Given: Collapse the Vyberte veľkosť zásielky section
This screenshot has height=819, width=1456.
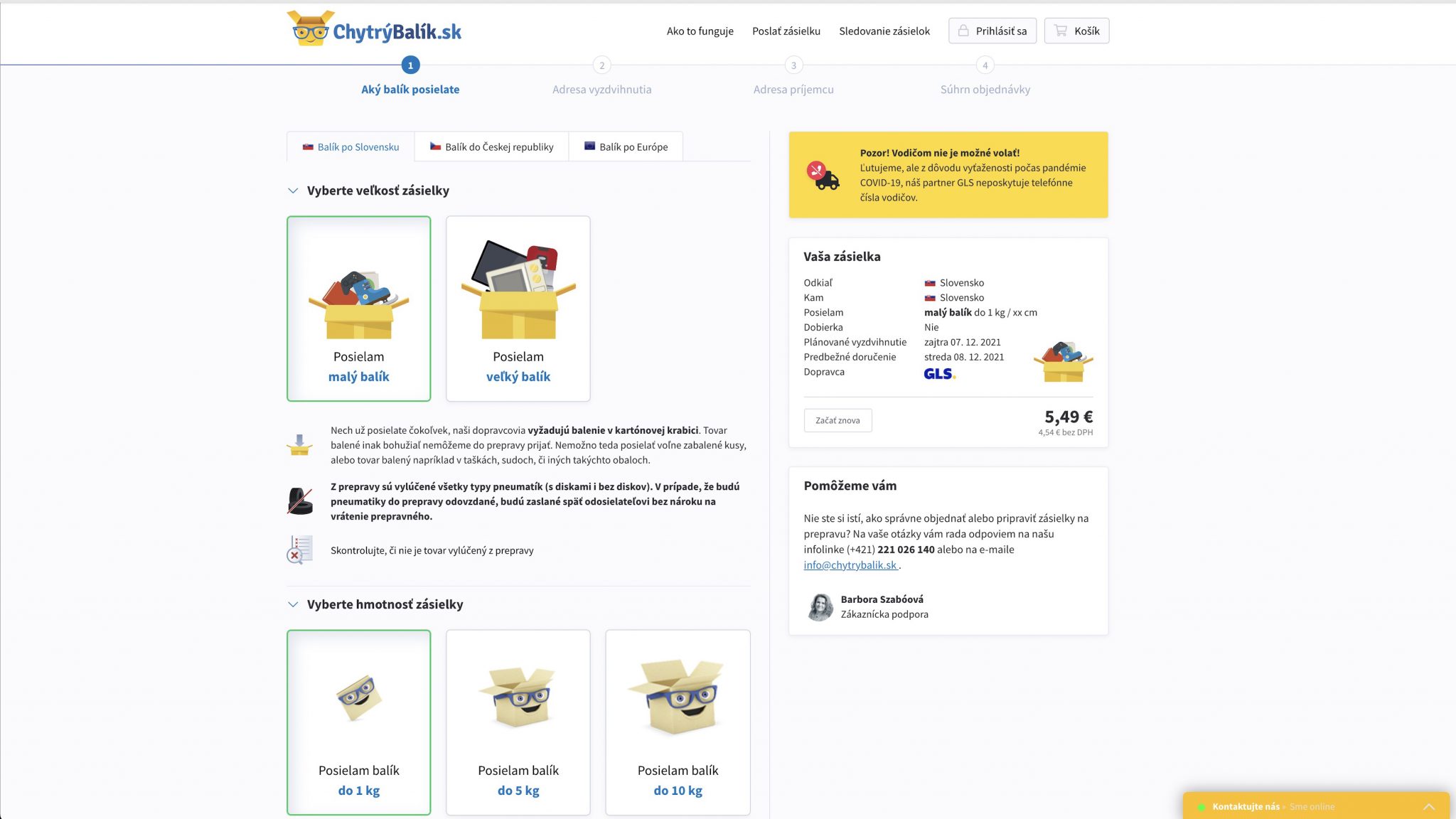Looking at the screenshot, I should click(x=293, y=191).
